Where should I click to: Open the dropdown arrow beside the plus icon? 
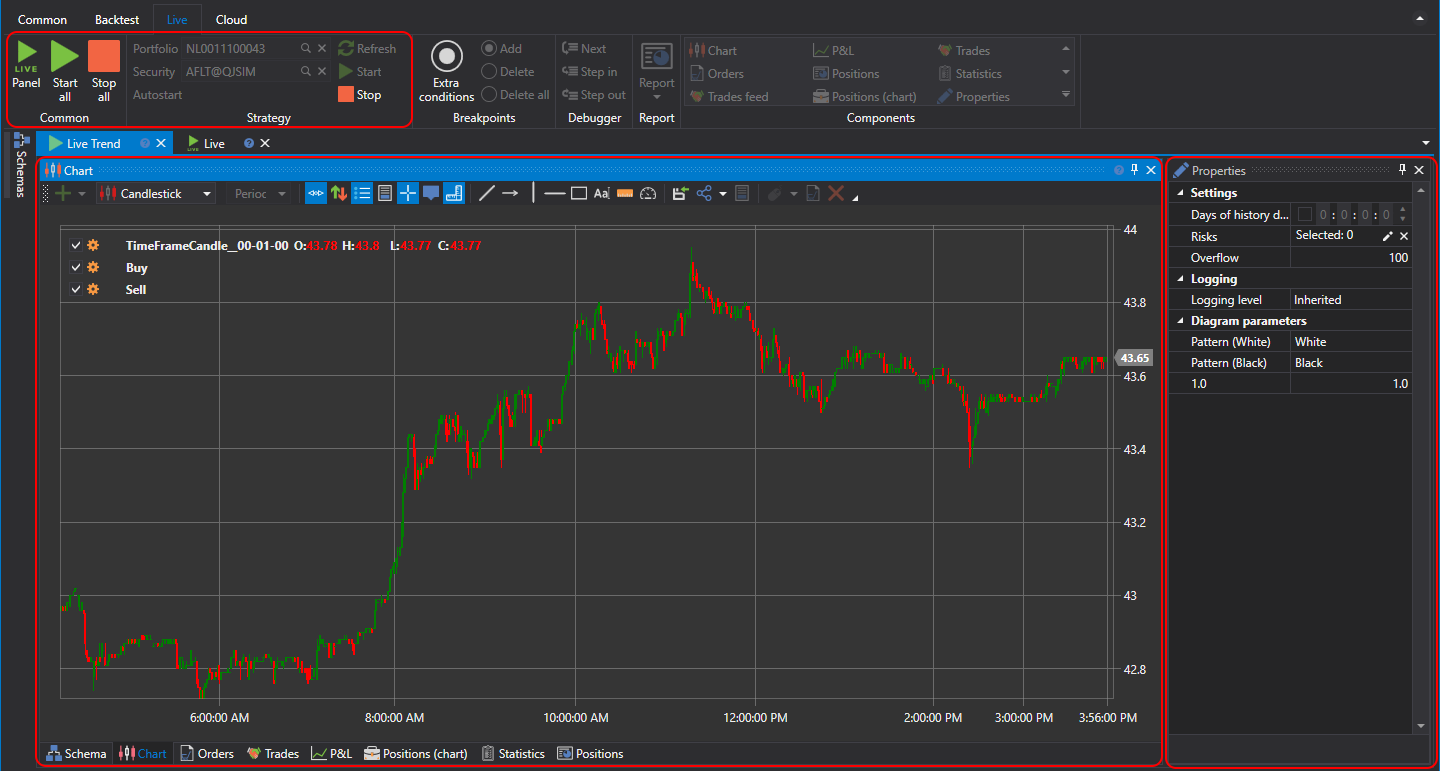tap(82, 194)
